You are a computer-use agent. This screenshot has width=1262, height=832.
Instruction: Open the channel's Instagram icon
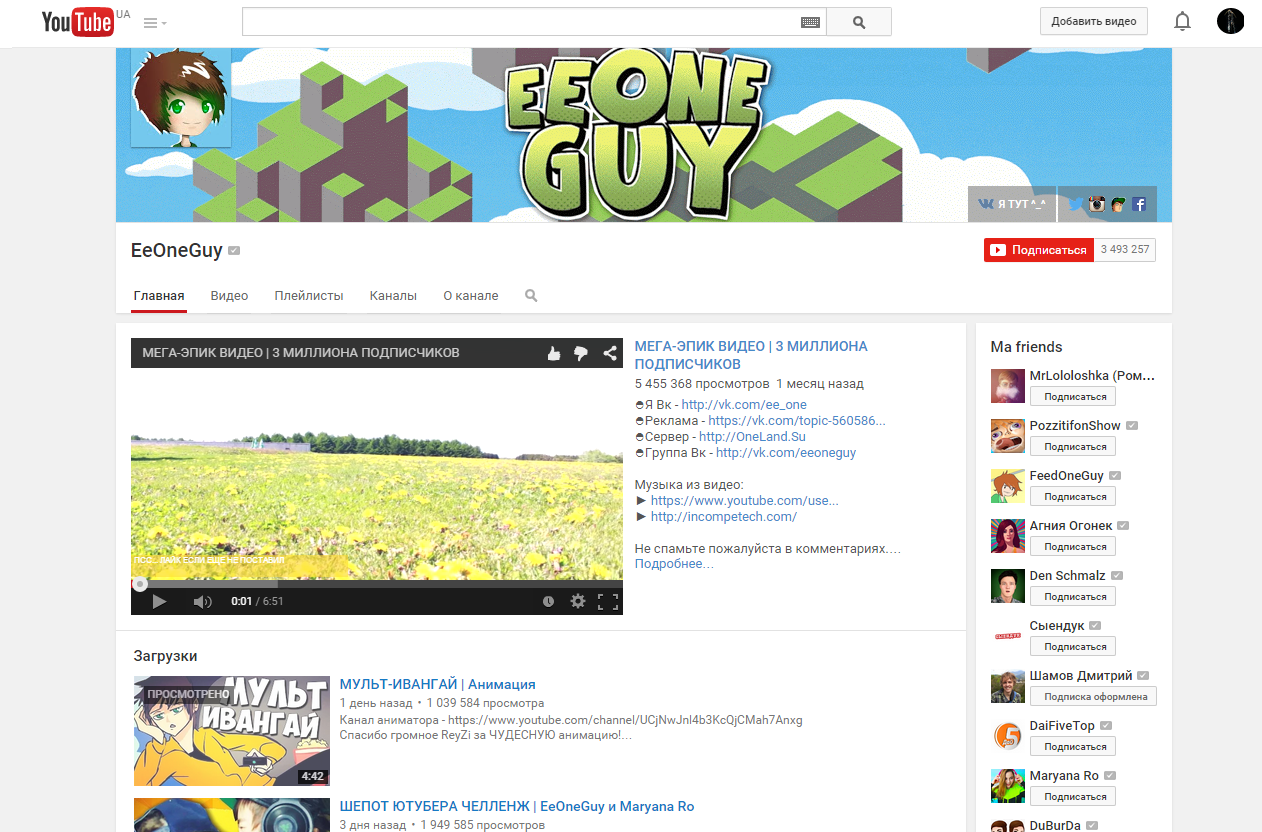(1096, 204)
